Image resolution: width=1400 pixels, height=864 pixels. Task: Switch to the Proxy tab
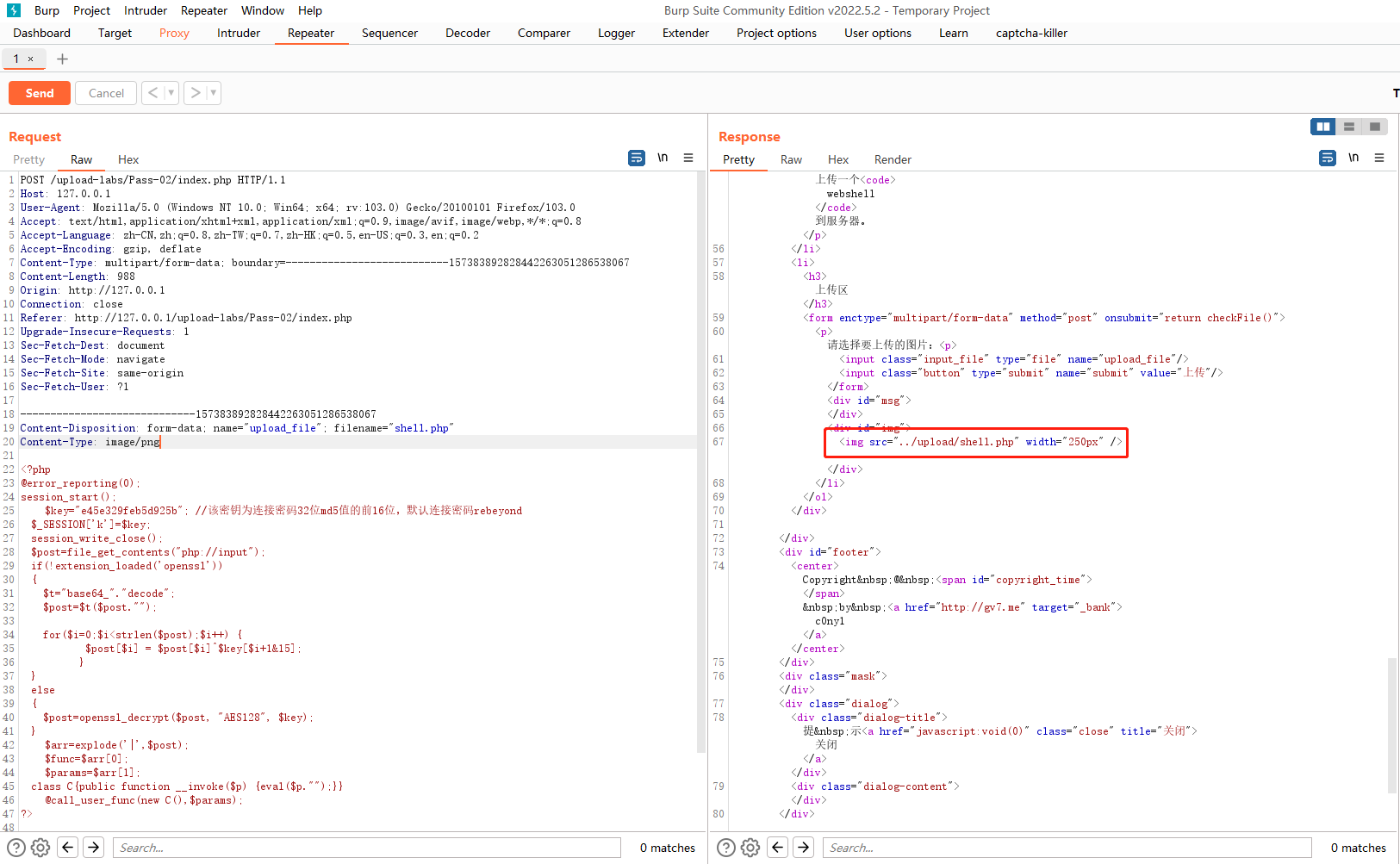pyautogui.click(x=174, y=33)
